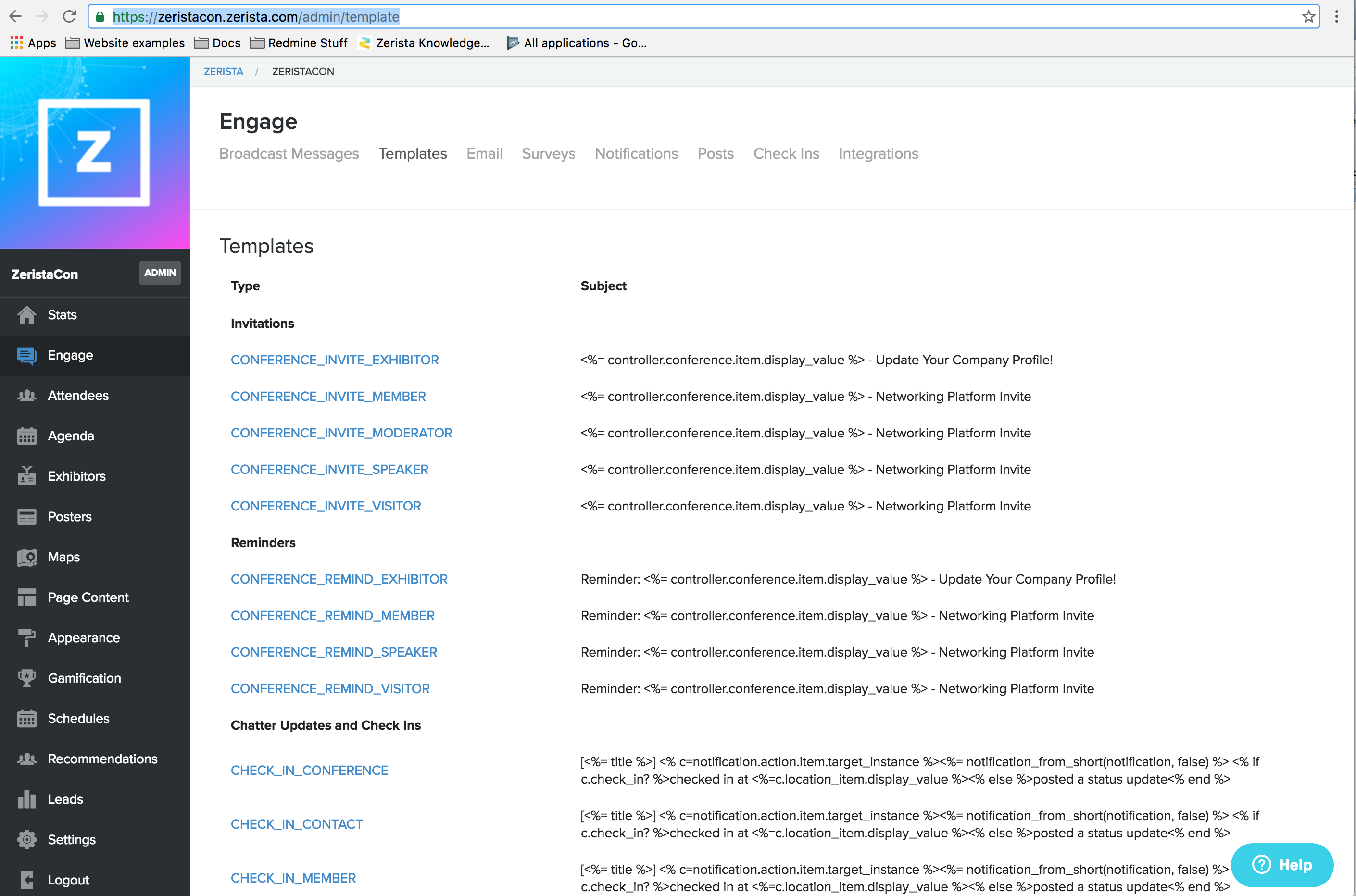Screen dimensions: 1356x896
Task: Open CONFERENCE_INVITE_EXHIBITOR template
Action: 334,360
